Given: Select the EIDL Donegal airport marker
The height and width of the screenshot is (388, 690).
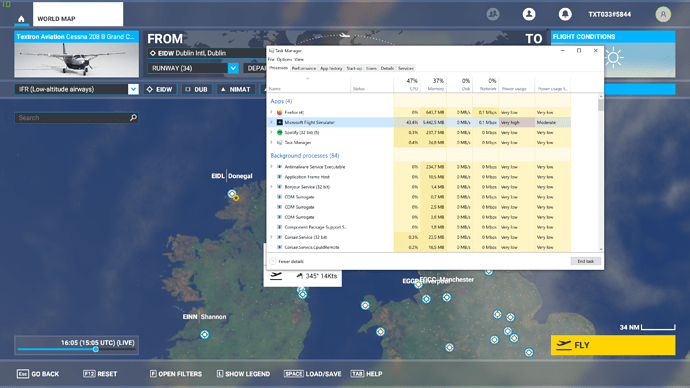Looking at the screenshot, I should coord(232,194).
